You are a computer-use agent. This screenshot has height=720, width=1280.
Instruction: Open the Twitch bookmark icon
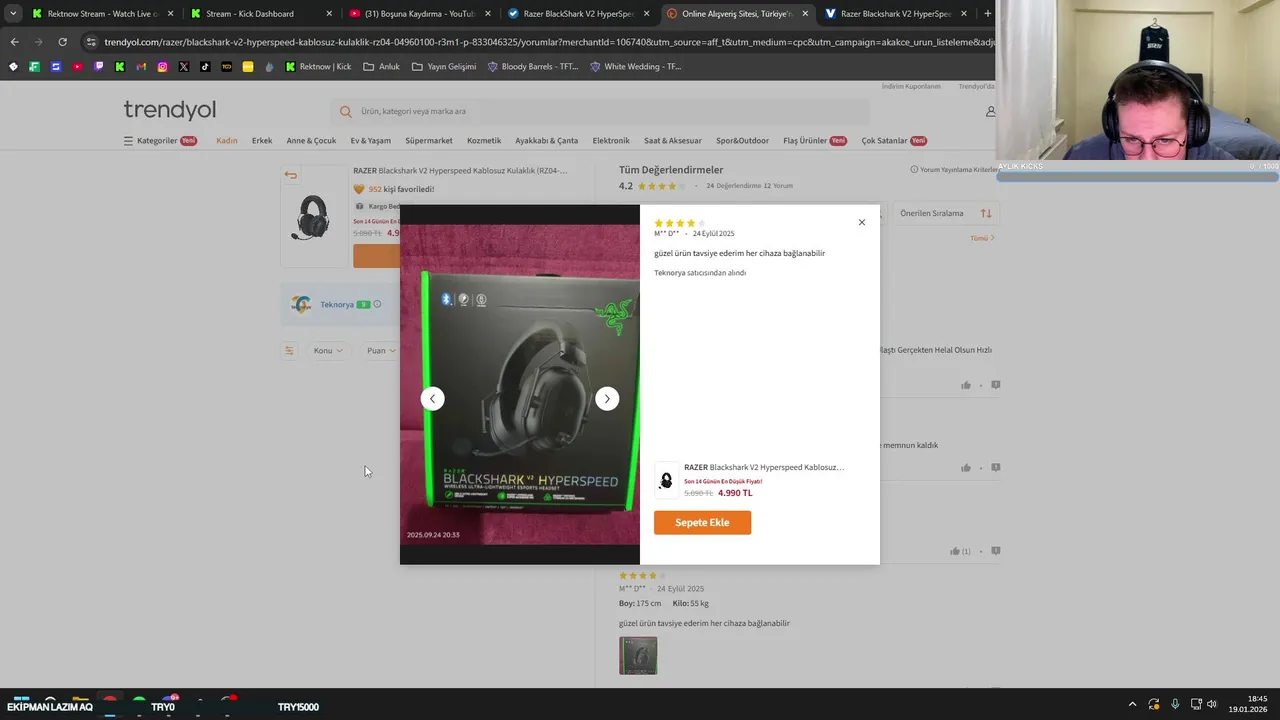(98, 67)
